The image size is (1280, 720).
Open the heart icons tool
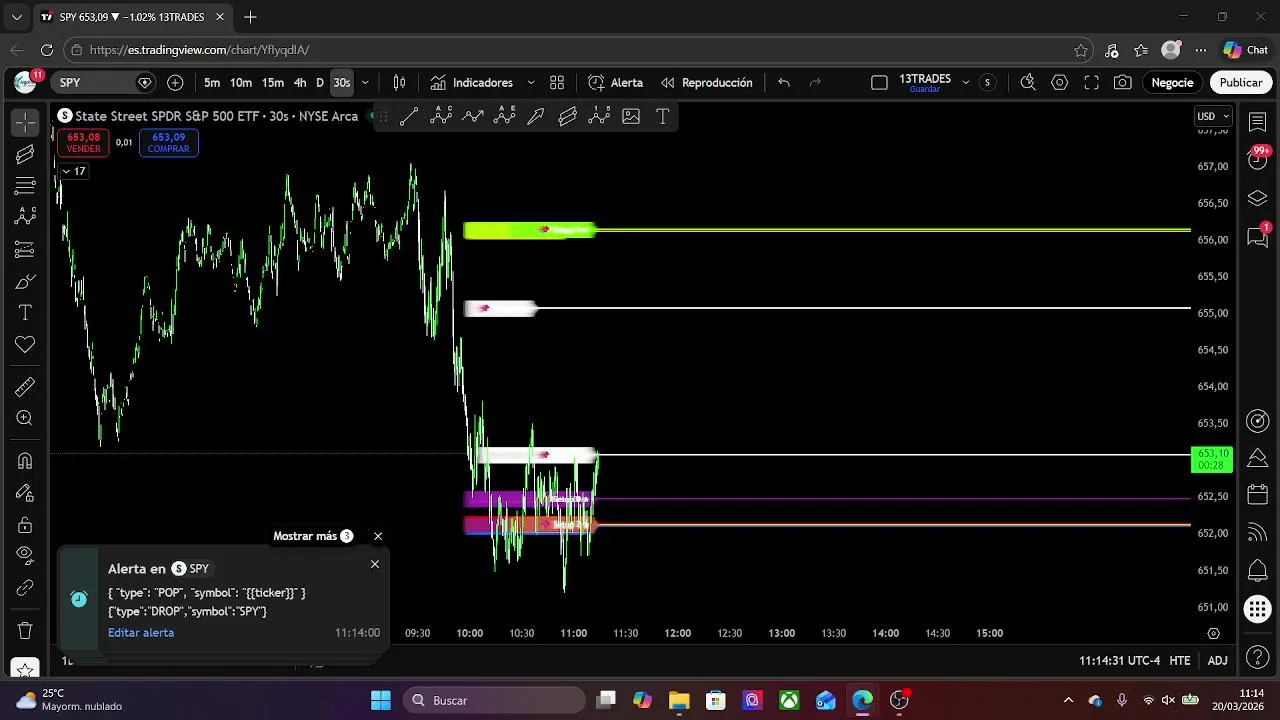pos(25,345)
